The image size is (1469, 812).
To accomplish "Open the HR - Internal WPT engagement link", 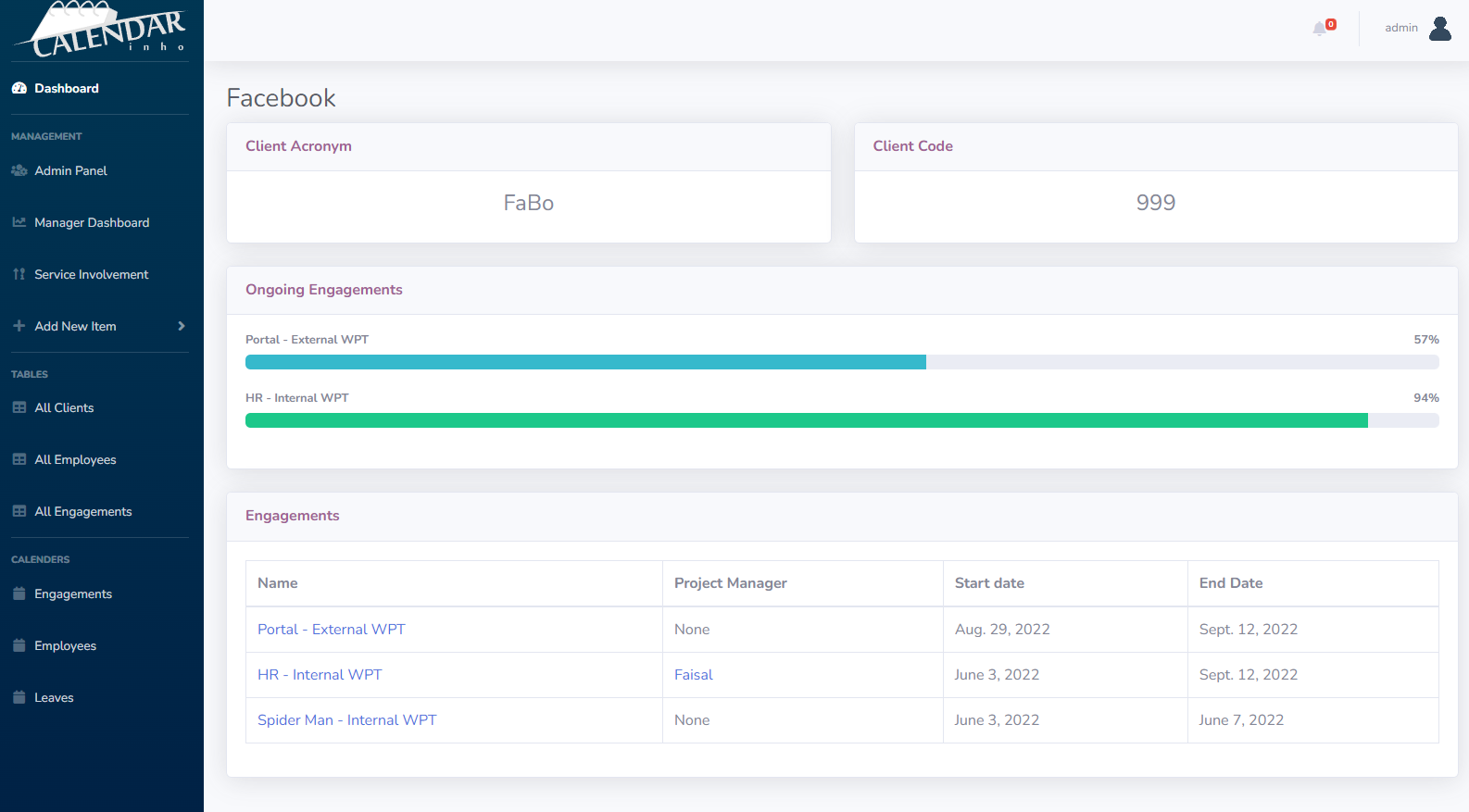I will 320,675.
